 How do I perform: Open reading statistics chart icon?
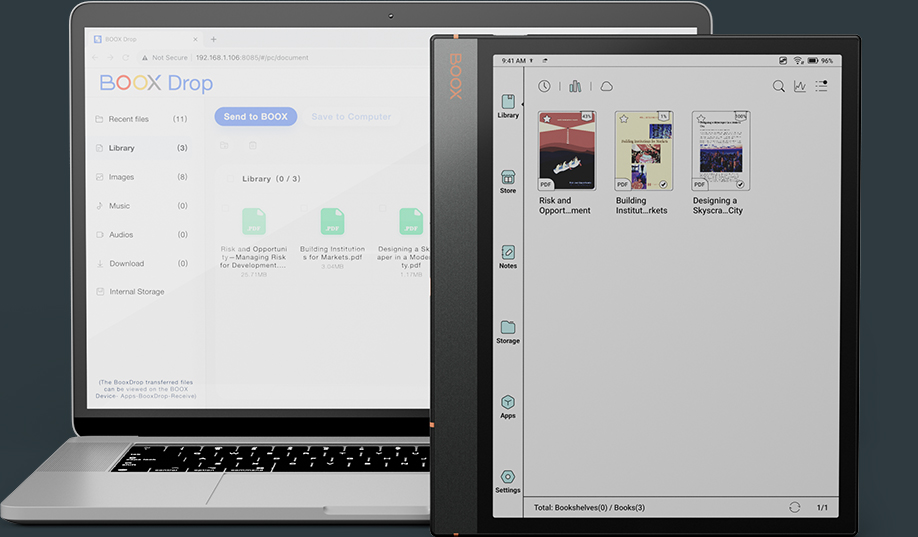[800, 87]
